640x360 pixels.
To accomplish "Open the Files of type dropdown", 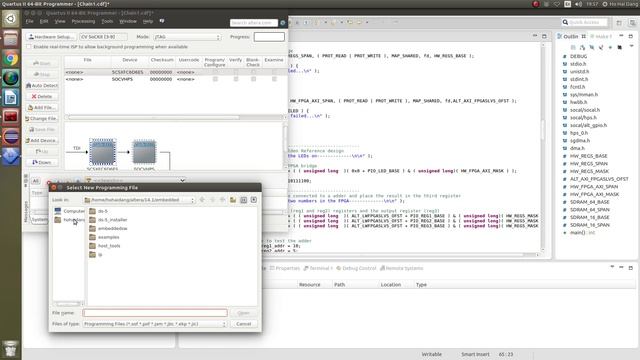I will point(155,324).
